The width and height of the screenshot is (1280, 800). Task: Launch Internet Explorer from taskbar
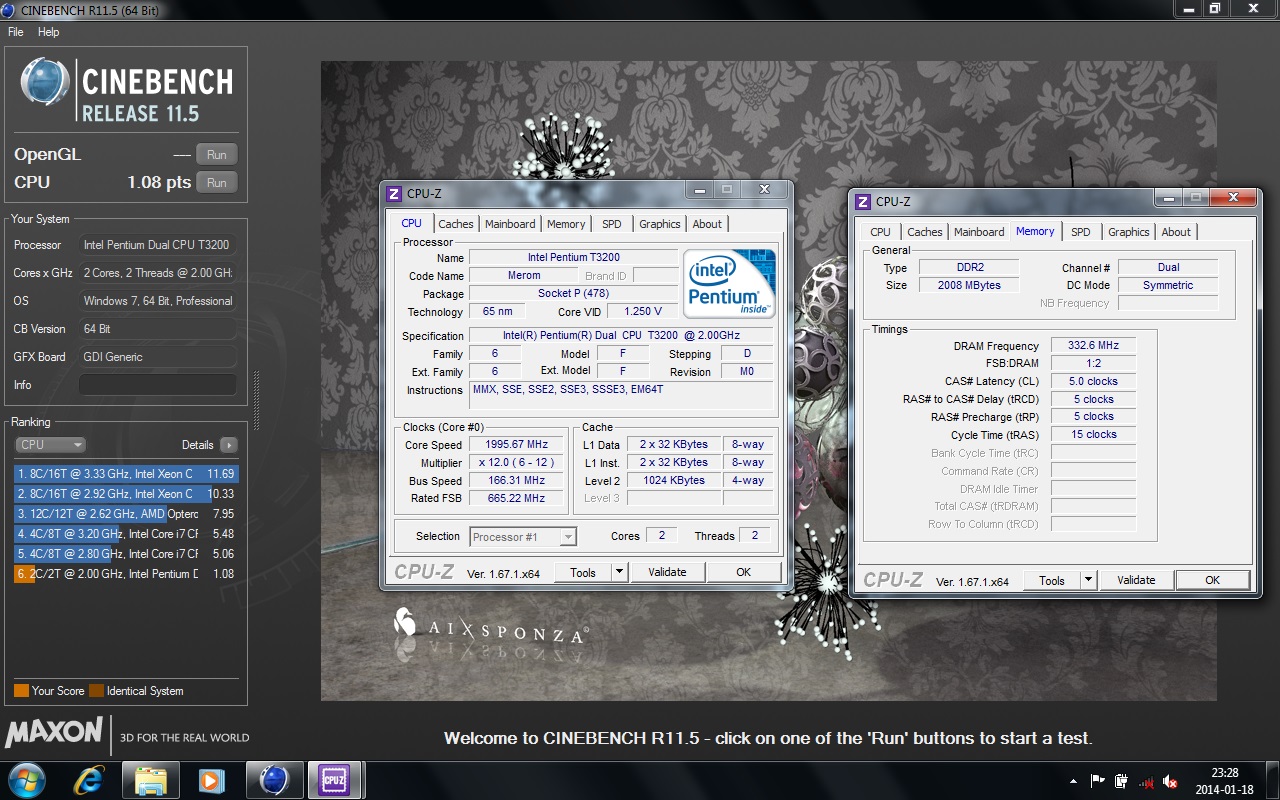tap(90, 780)
